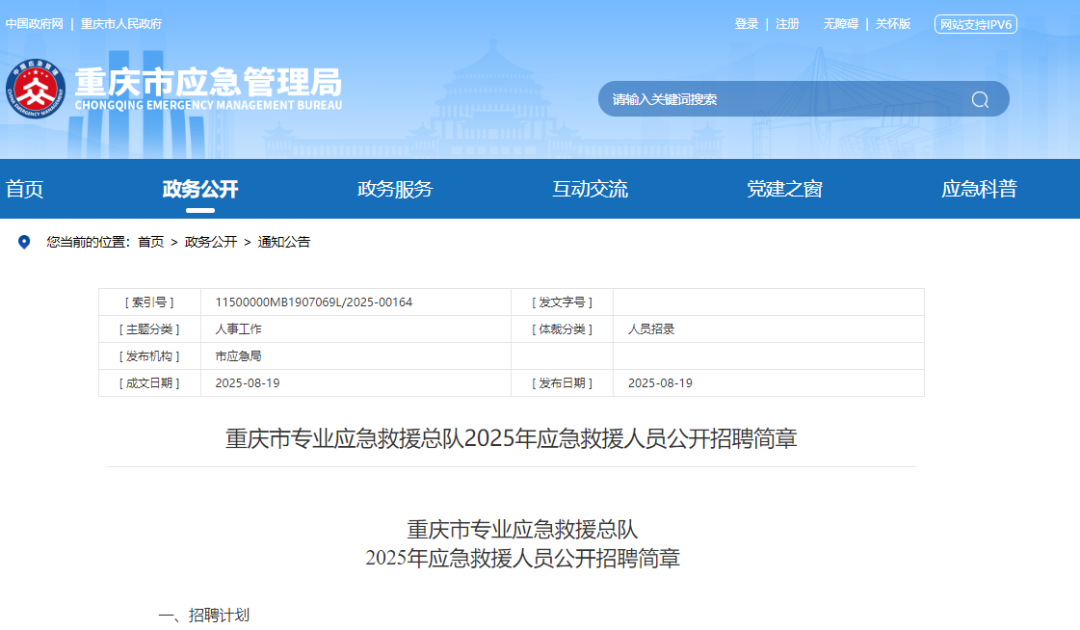This screenshot has height=630, width=1080.
Task: Enable 无障碍 accessibility mode
Action: coord(840,24)
